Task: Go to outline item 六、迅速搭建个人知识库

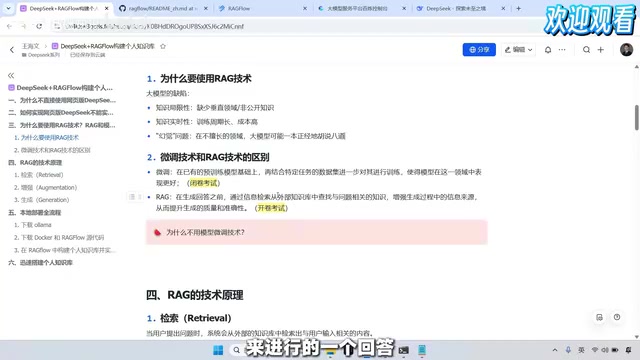Action: [40, 262]
